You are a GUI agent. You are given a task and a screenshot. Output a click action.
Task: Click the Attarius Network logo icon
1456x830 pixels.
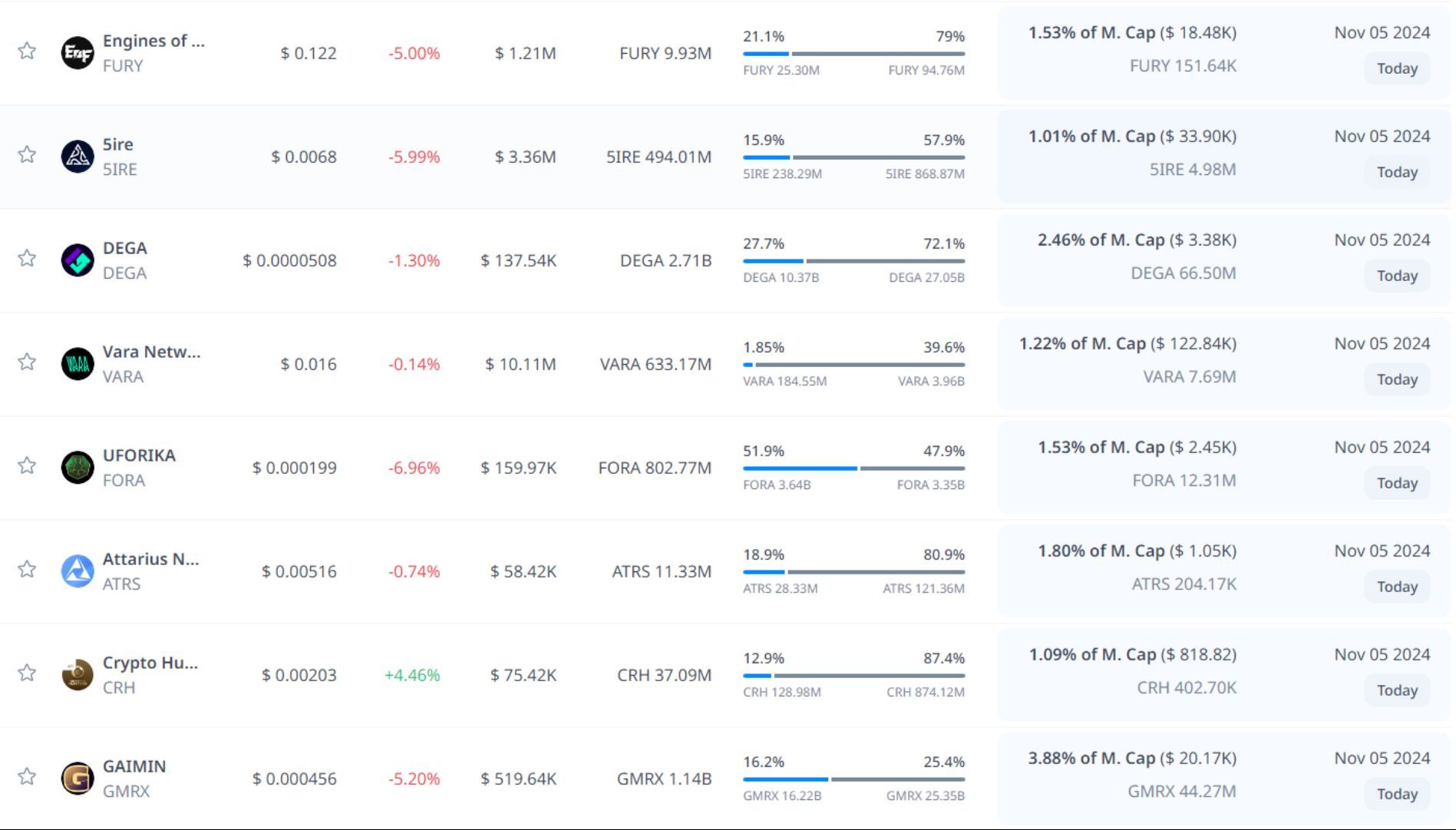click(78, 571)
